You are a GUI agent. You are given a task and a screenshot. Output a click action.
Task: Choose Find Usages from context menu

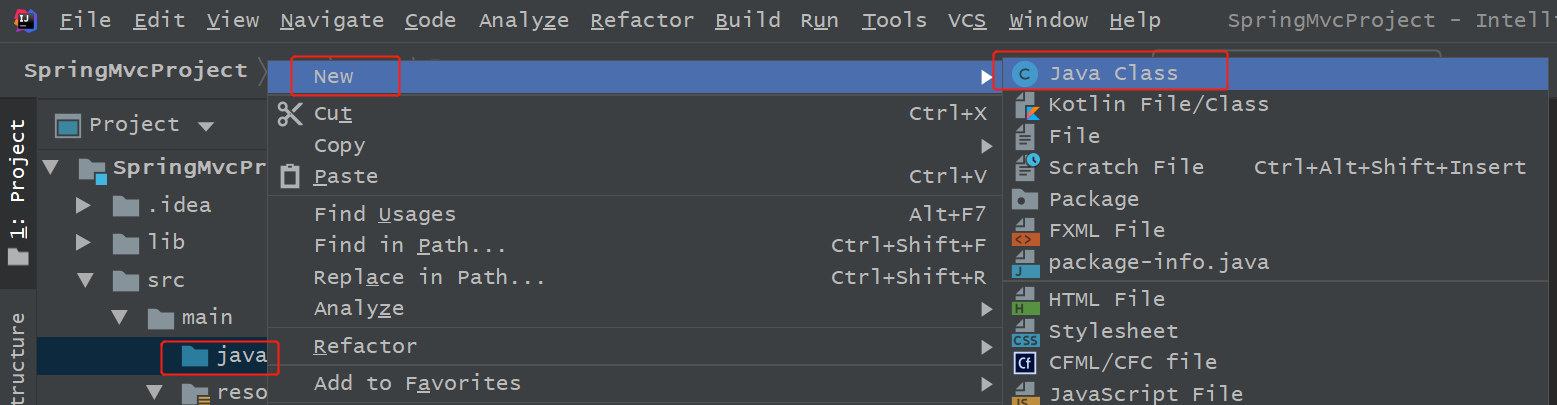(x=385, y=214)
